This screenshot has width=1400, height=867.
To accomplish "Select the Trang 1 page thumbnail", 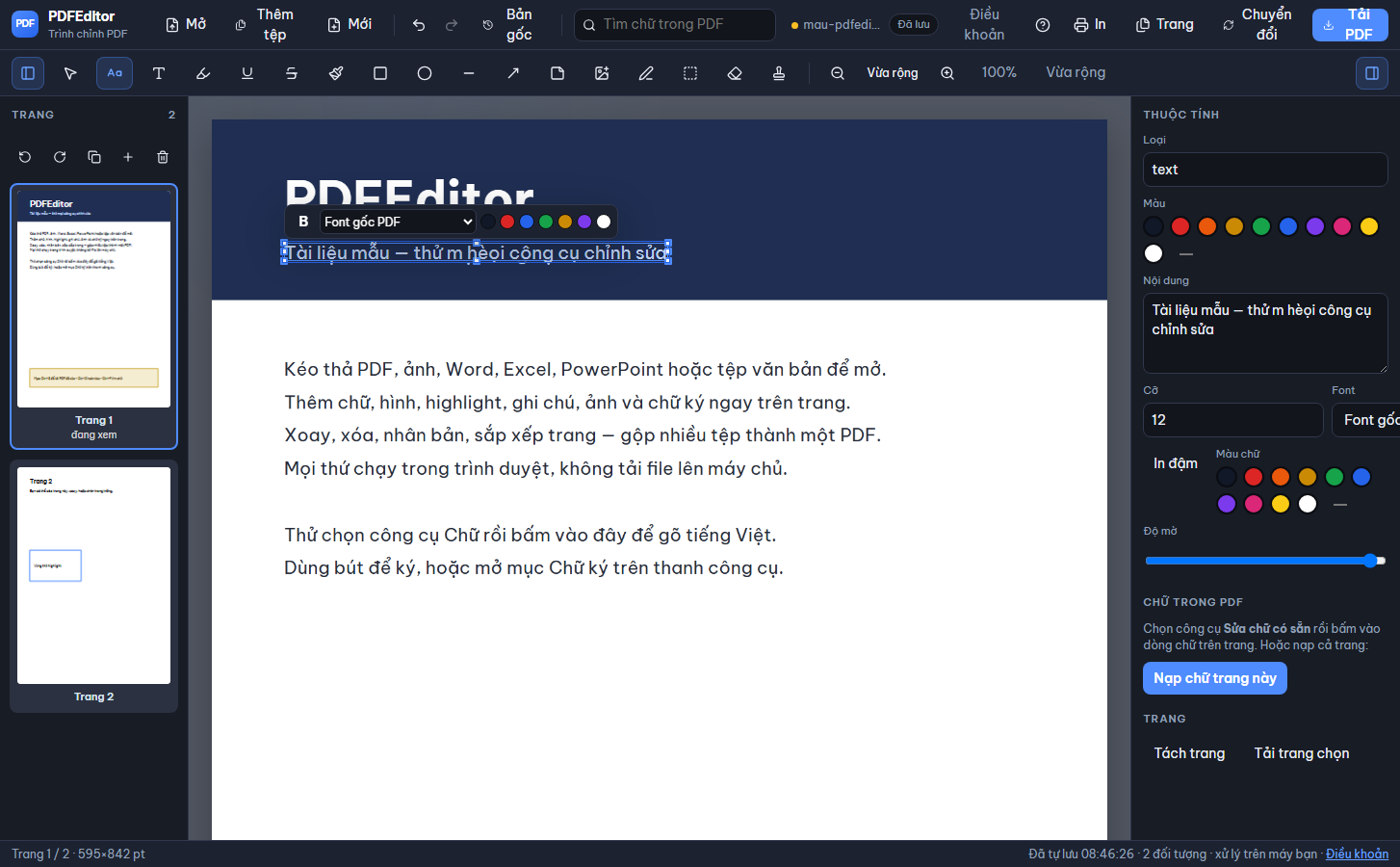I will (93, 316).
